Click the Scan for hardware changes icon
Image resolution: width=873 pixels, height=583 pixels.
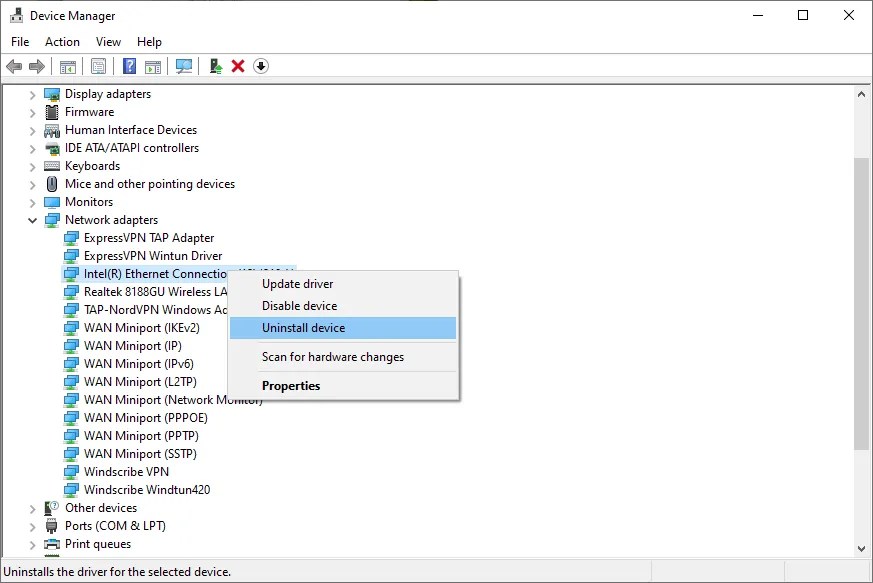tap(184, 66)
